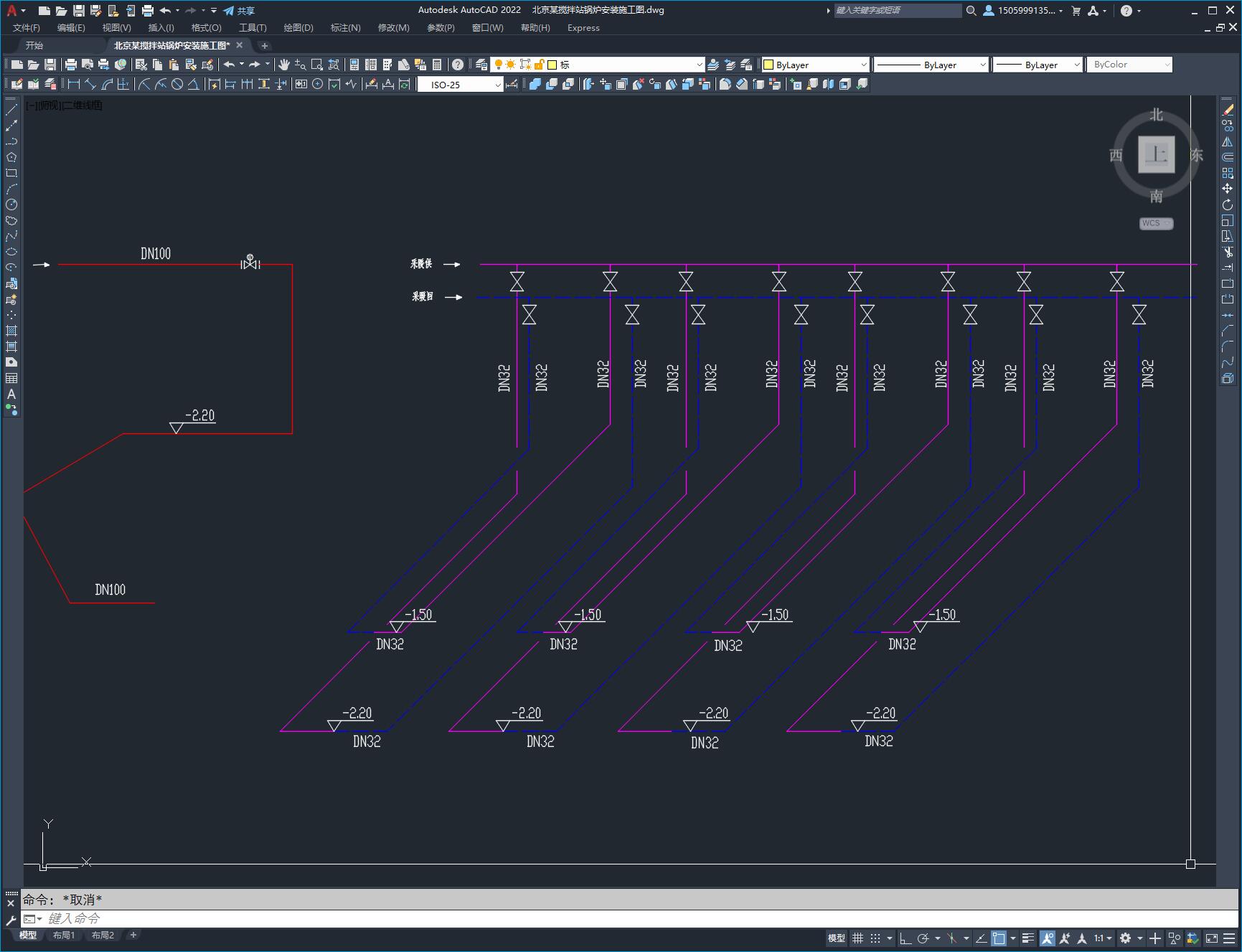Select the Circle draw tool
The height and width of the screenshot is (952, 1242).
tap(11, 204)
